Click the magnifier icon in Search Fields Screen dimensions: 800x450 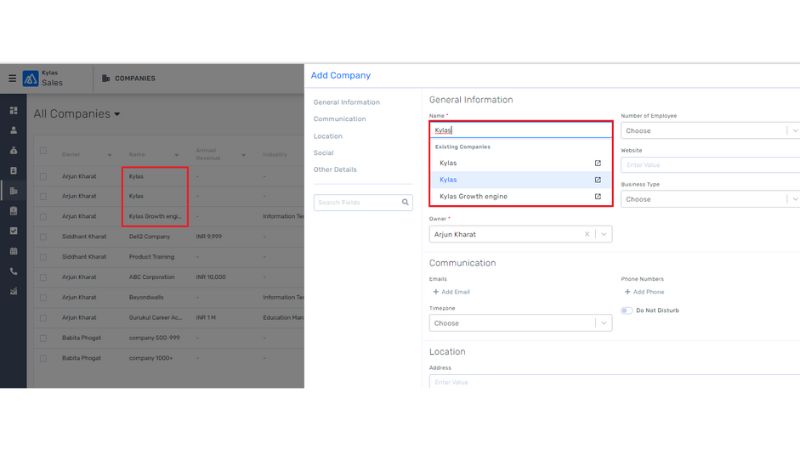coord(405,202)
